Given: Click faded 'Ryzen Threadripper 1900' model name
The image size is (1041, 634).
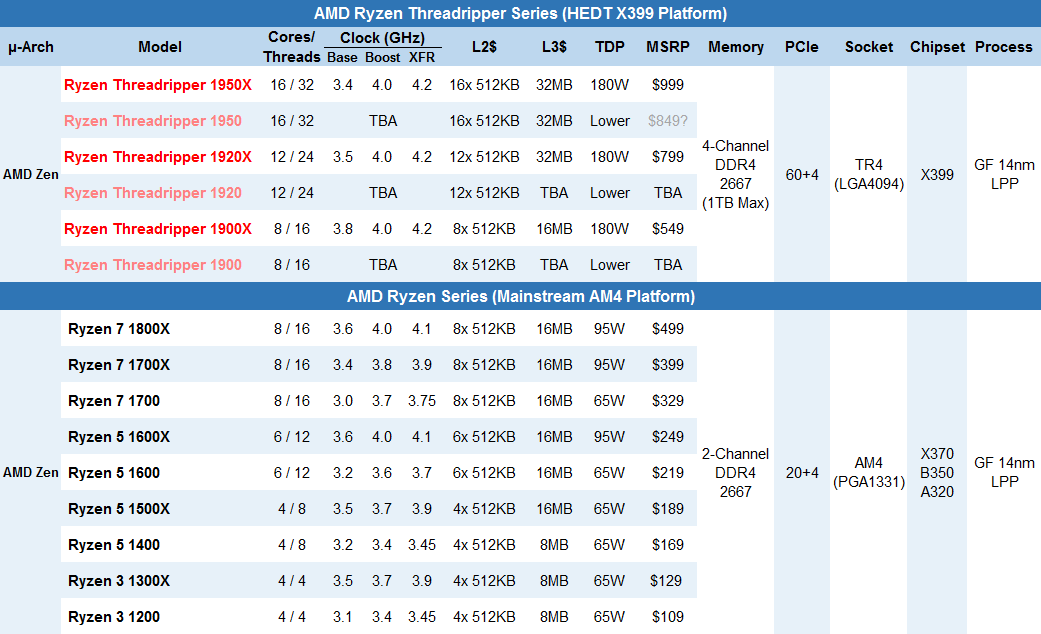Looking at the screenshot, I should (153, 265).
